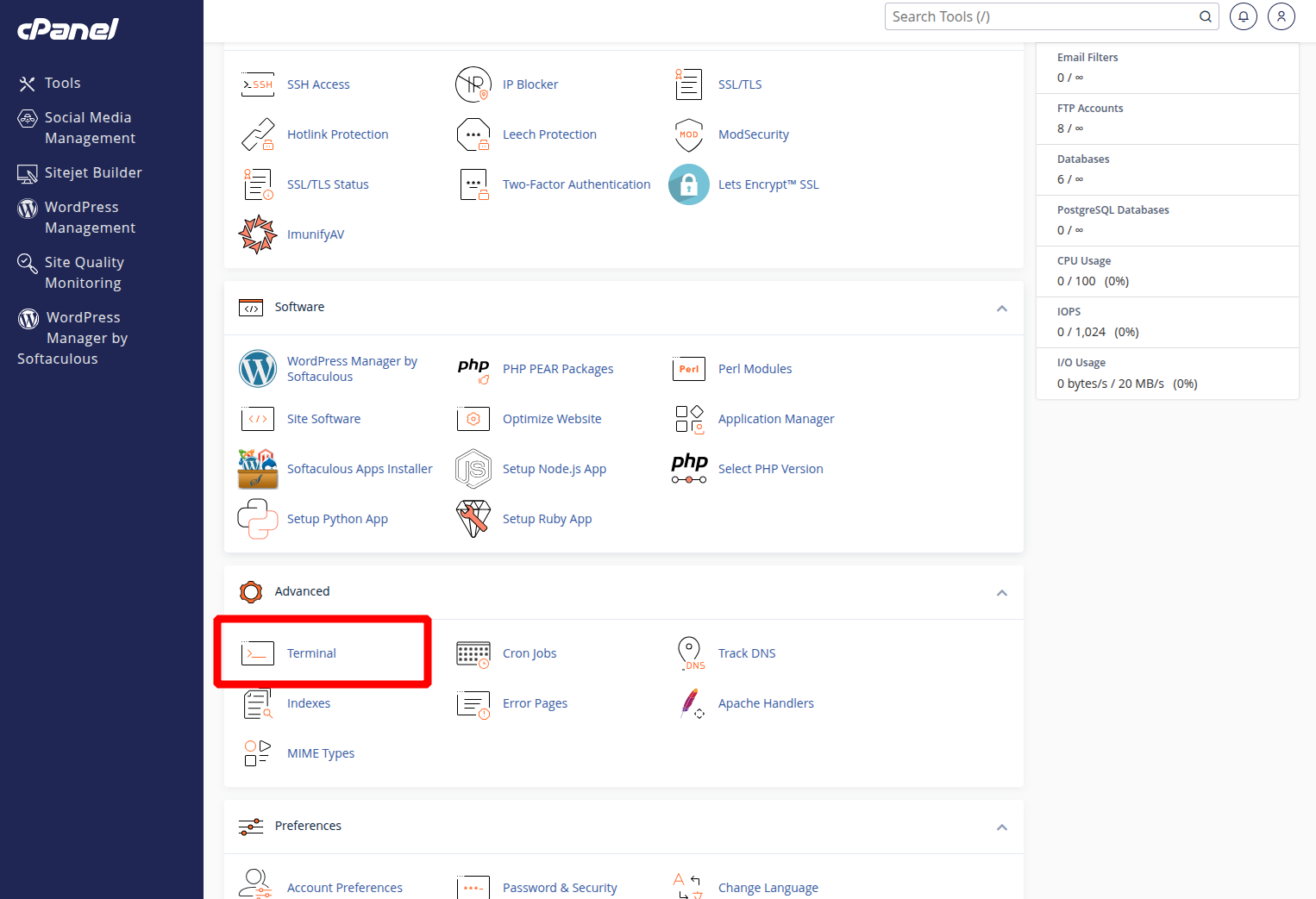Open the Optimize Website icon
This screenshot has width=1316, height=899.
[473, 419]
